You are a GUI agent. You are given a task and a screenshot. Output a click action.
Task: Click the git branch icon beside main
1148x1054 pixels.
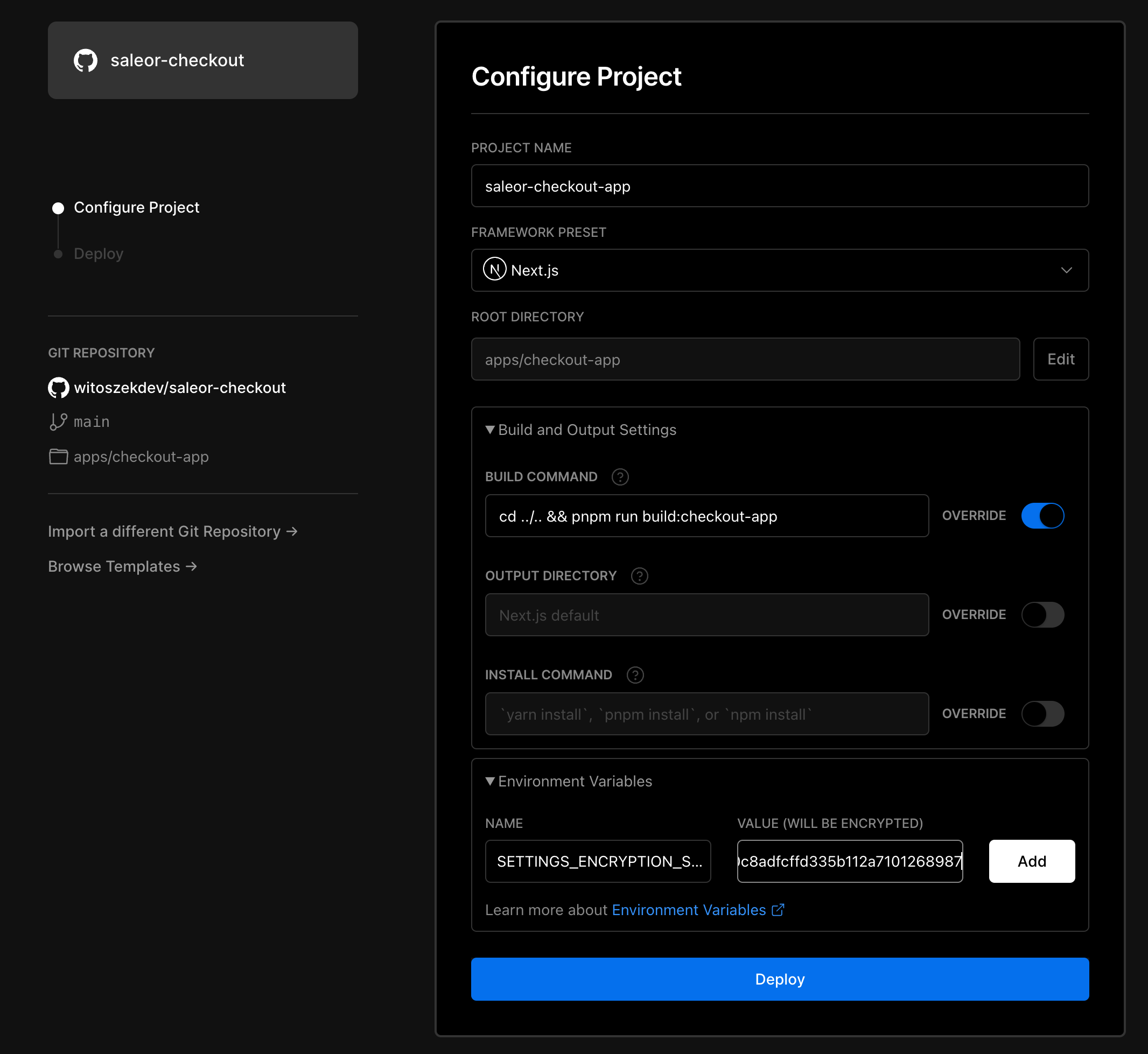click(58, 422)
